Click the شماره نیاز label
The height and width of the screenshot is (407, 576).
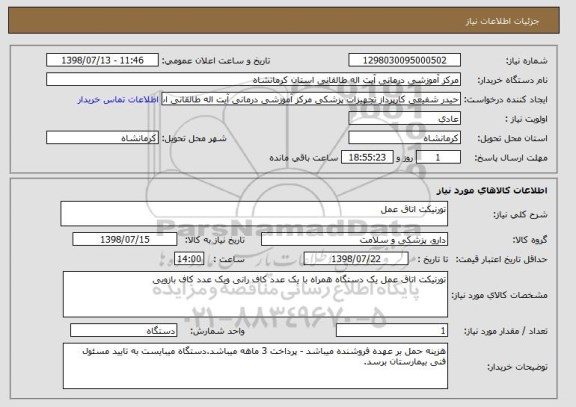[527, 61]
